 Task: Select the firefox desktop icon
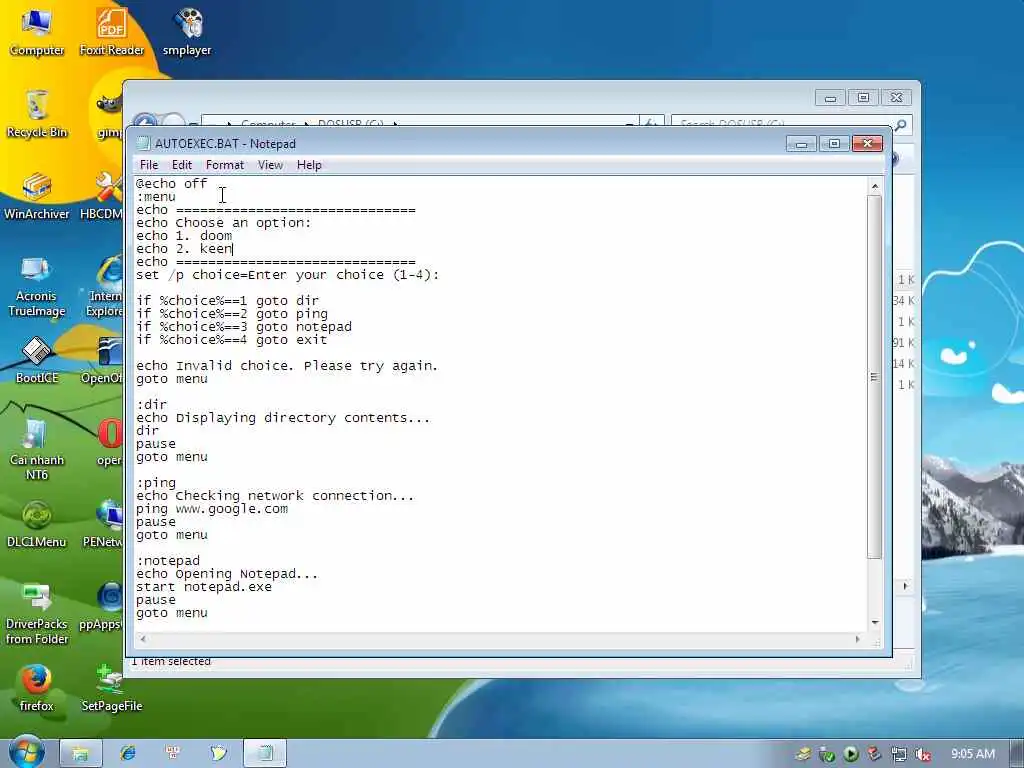coord(37,688)
